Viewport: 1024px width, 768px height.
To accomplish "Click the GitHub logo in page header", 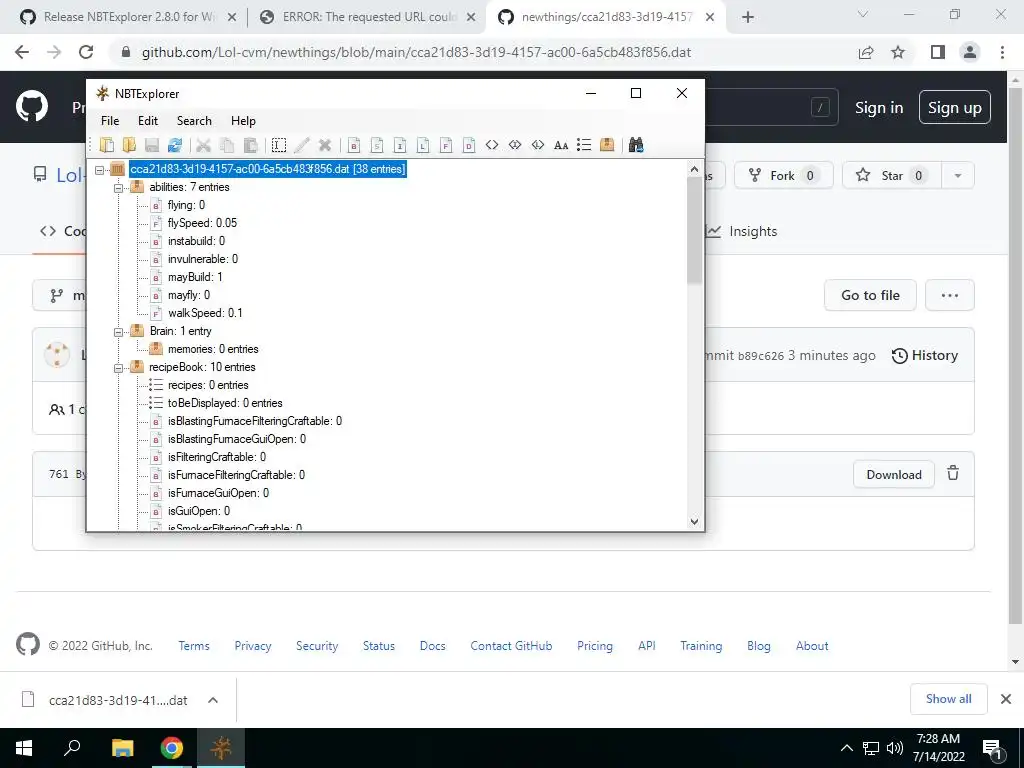I will tap(31, 107).
